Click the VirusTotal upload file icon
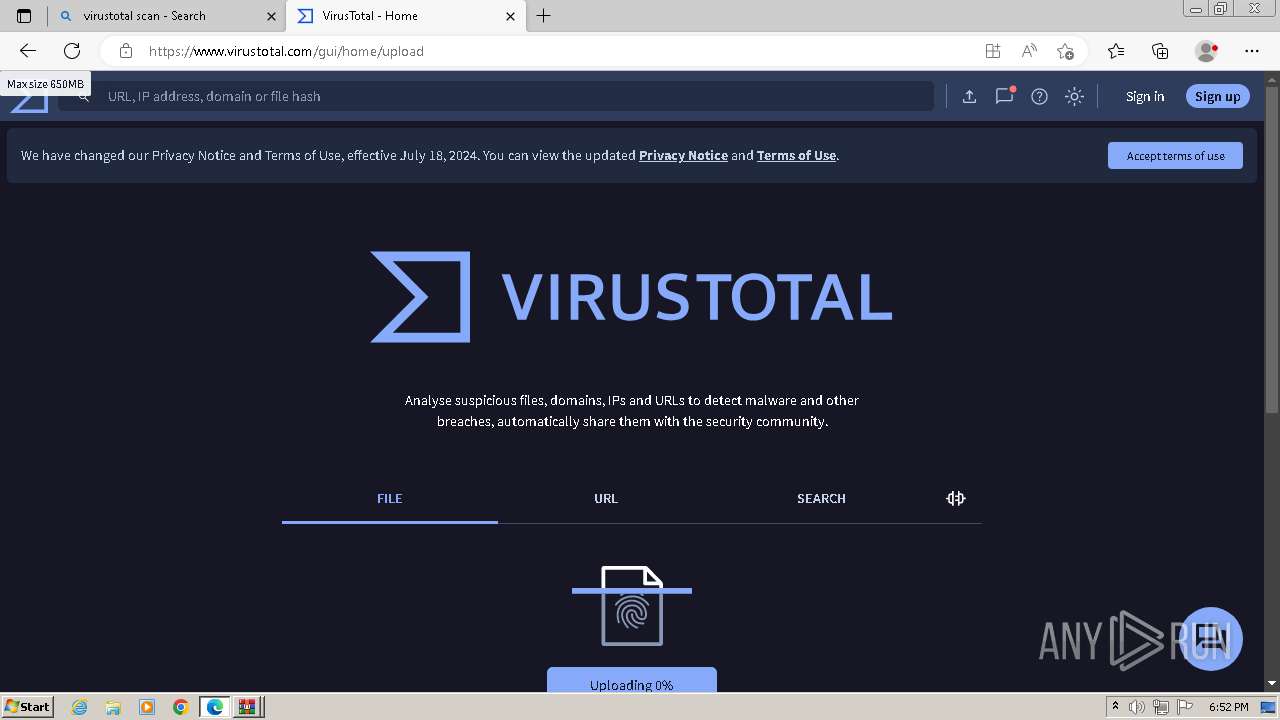The width and height of the screenshot is (1280, 720). click(969, 96)
